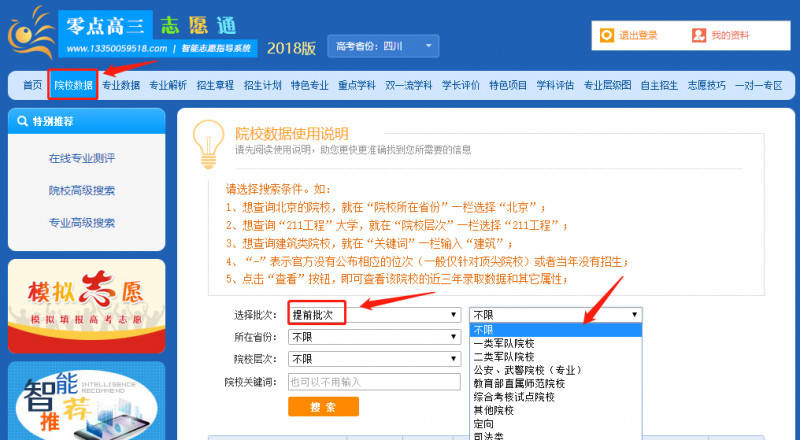Screen dimensions: 800x440
Task: Open 院校高级搜索 in sidebar
Action: (x=82, y=190)
